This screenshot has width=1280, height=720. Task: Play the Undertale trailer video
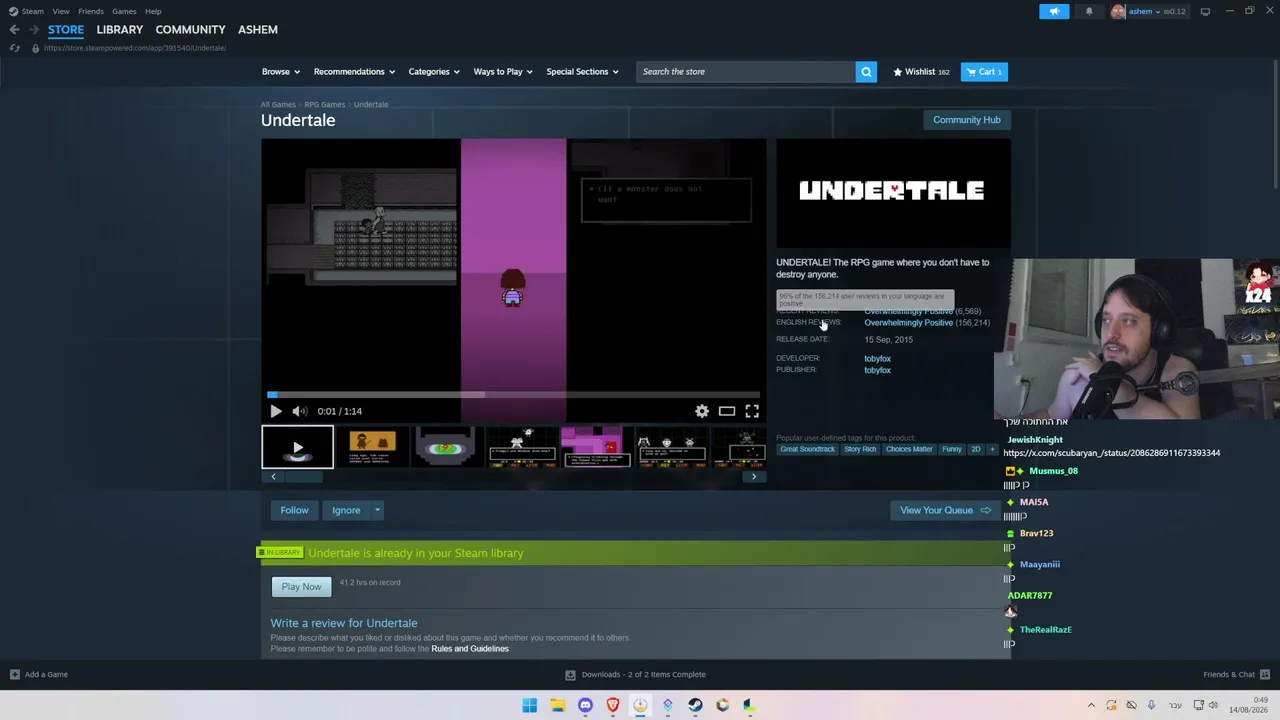coord(276,411)
